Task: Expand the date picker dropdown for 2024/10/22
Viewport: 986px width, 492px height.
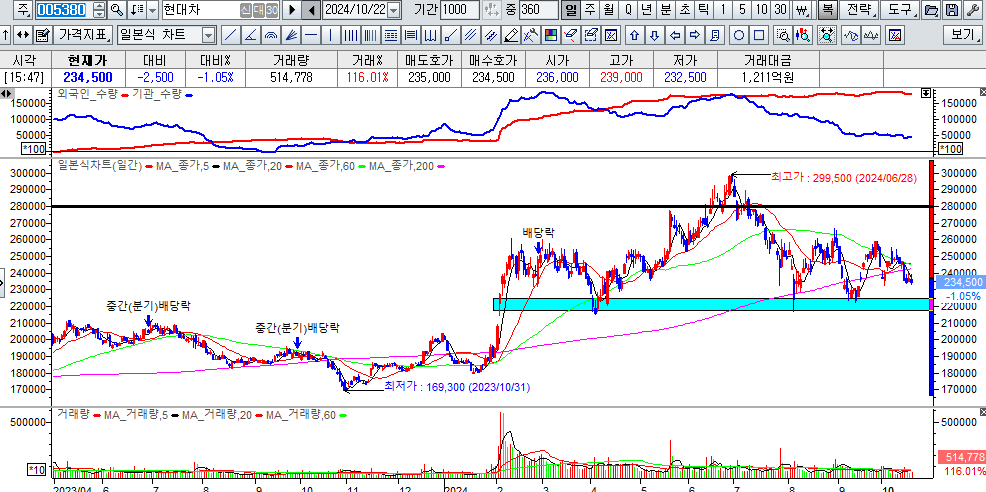Action: 393,10
